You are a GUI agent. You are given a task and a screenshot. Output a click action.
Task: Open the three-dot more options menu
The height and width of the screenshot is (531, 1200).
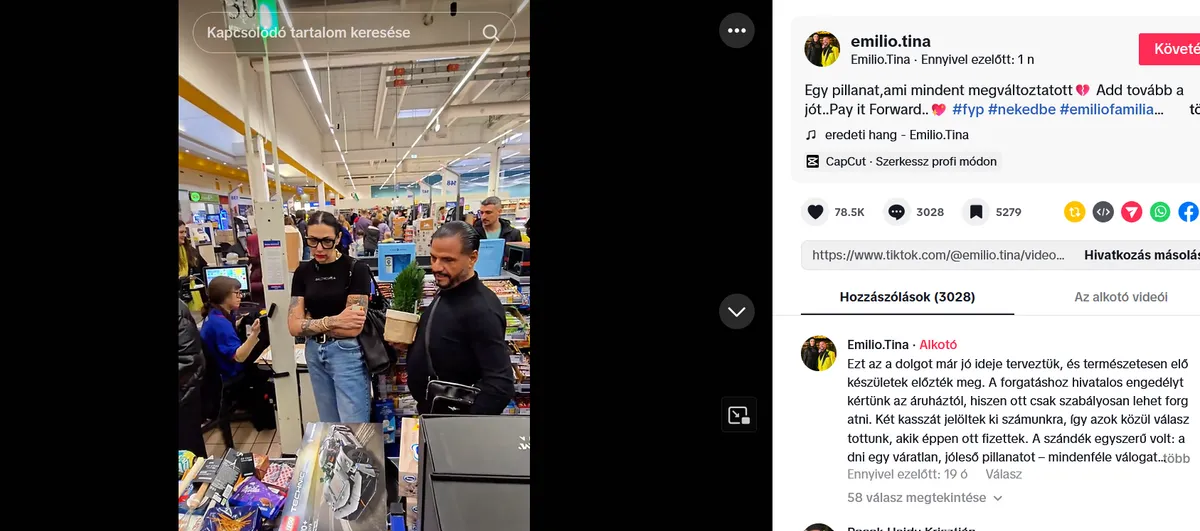pos(737,31)
